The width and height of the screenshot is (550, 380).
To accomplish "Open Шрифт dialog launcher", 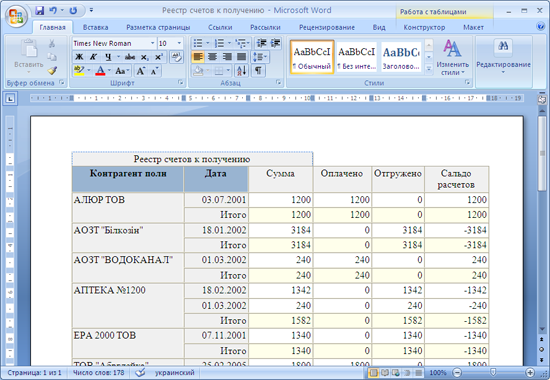I will pos(180,82).
